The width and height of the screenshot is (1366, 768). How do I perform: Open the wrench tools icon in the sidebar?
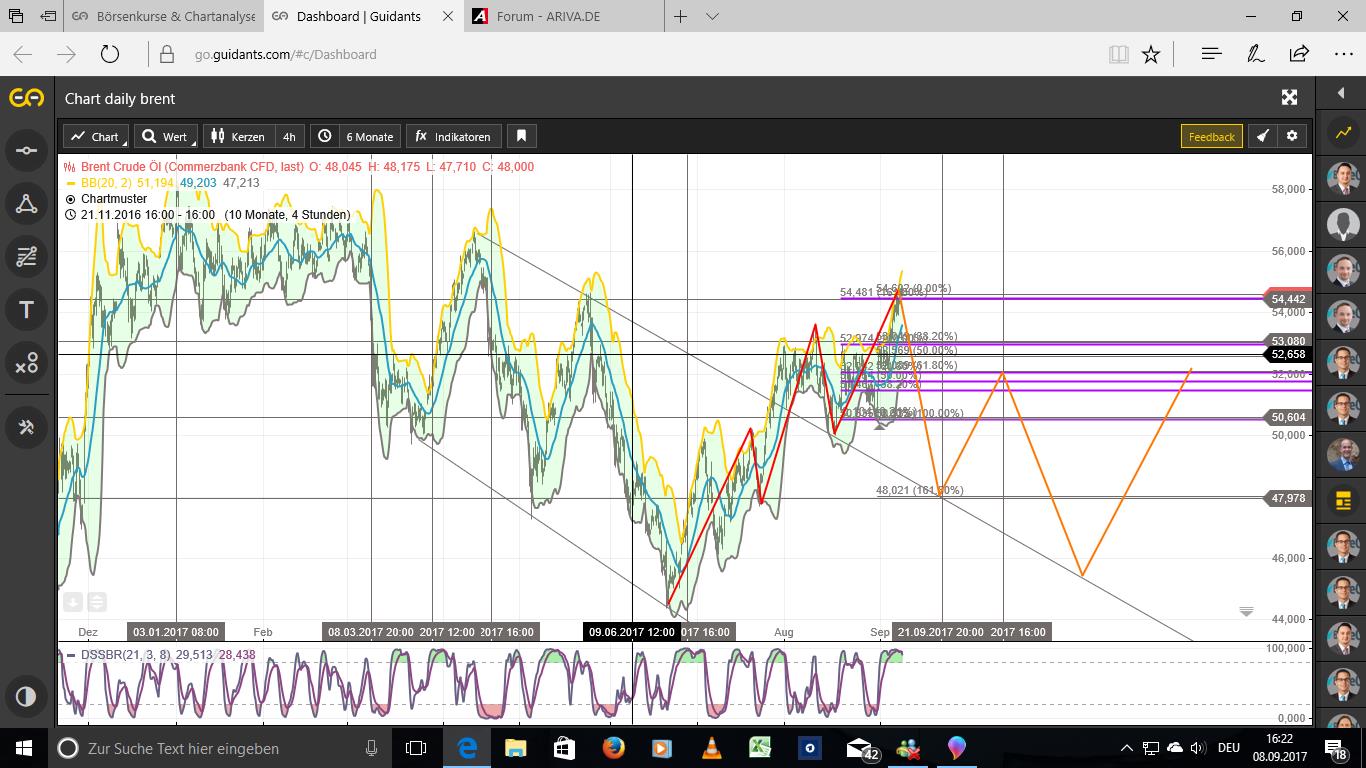click(x=26, y=428)
